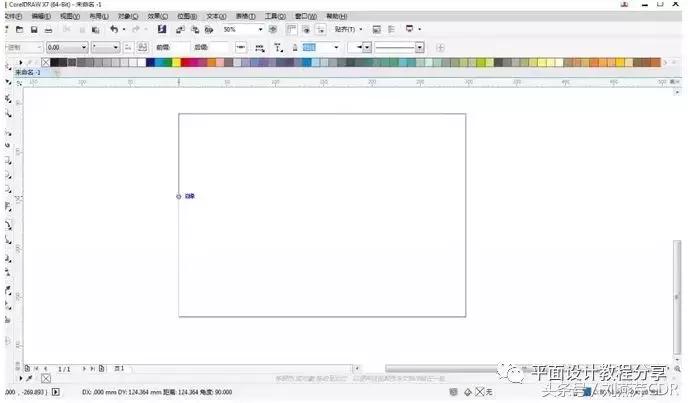
Task: Click the Redo arrow icon
Action: [136, 29]
